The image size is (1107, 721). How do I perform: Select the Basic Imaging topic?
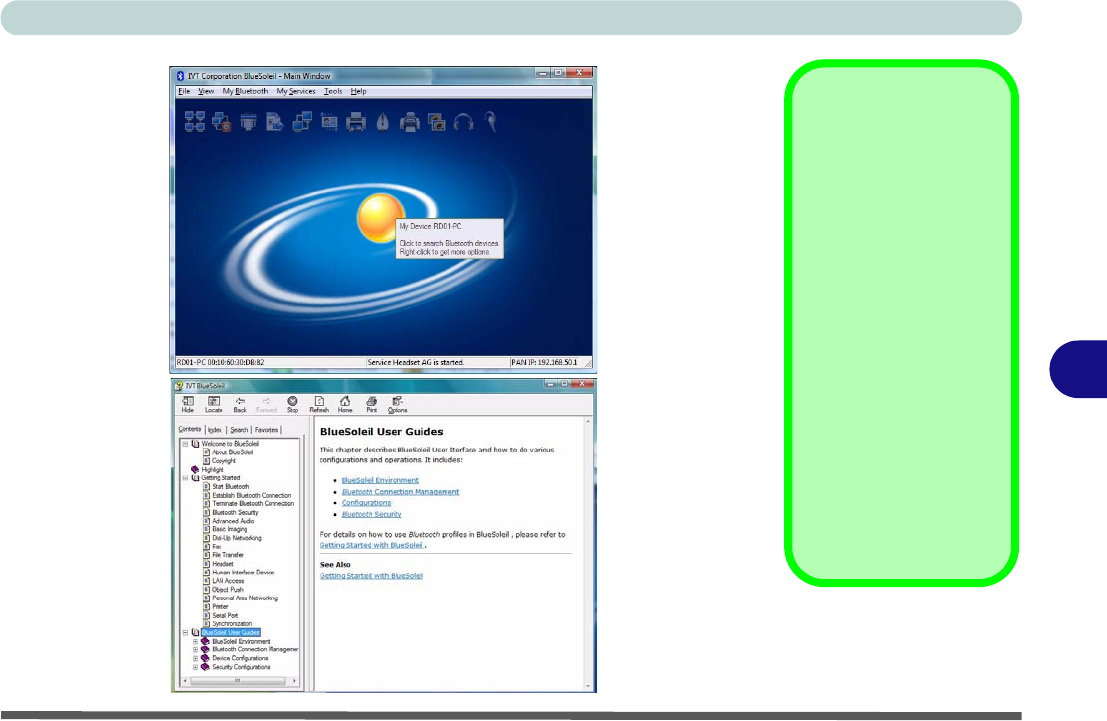coord(229,529)
